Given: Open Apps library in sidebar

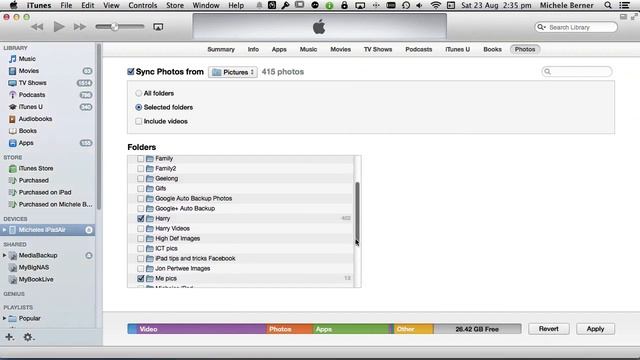Looking at the screenshot, I should coord(26,143).
